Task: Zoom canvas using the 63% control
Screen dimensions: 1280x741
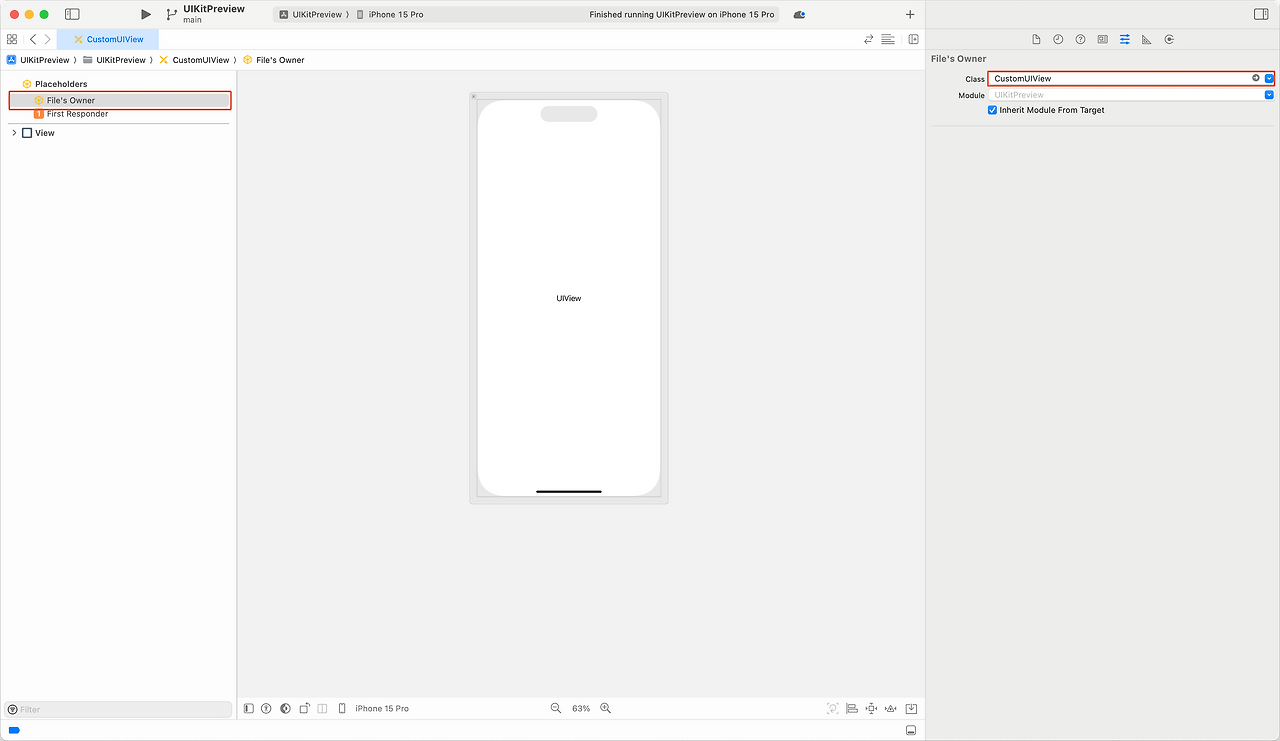Action: tap(580, 708)
